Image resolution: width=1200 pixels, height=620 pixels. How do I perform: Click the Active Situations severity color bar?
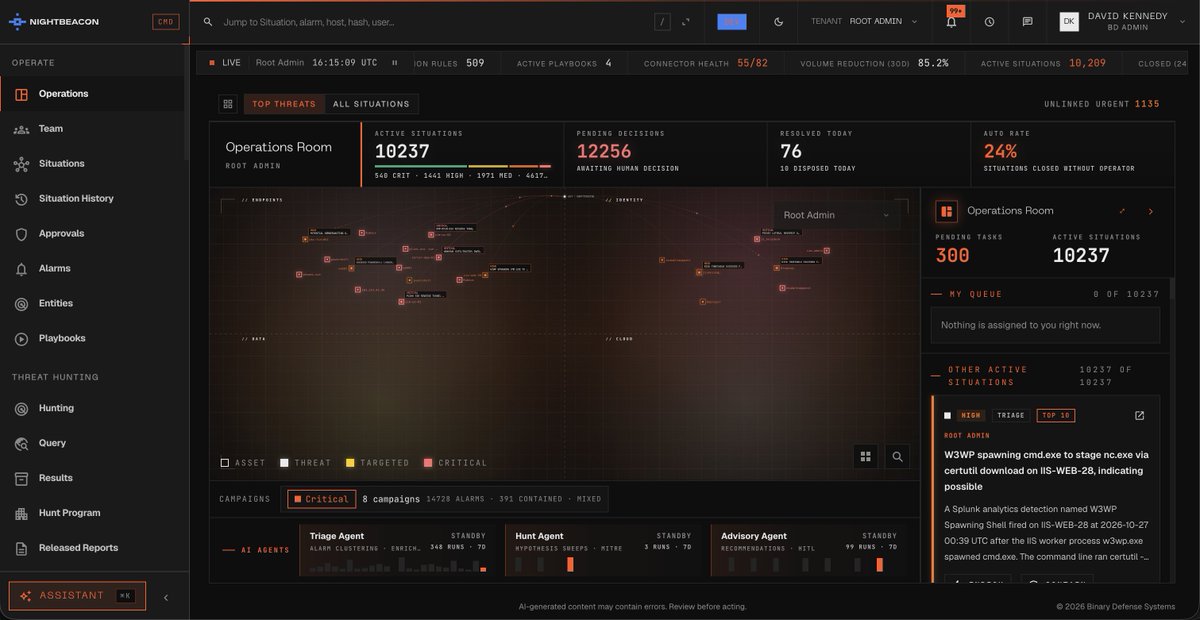point(463,166)
